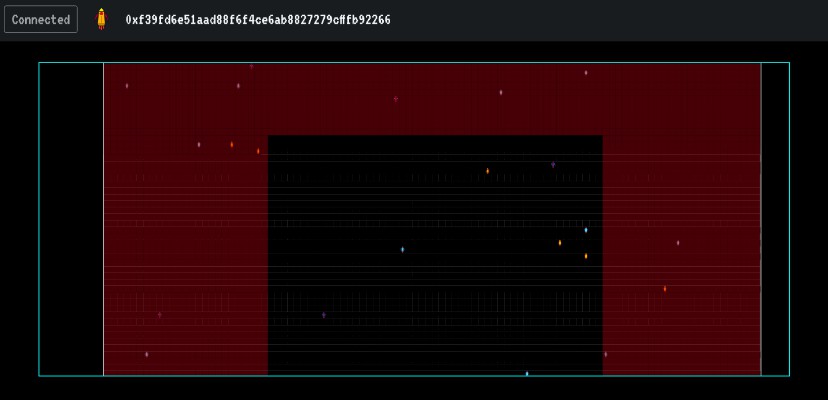Select the orange-red ship in the right red zone
Screen dimensions: 828x400
[665, 289]
